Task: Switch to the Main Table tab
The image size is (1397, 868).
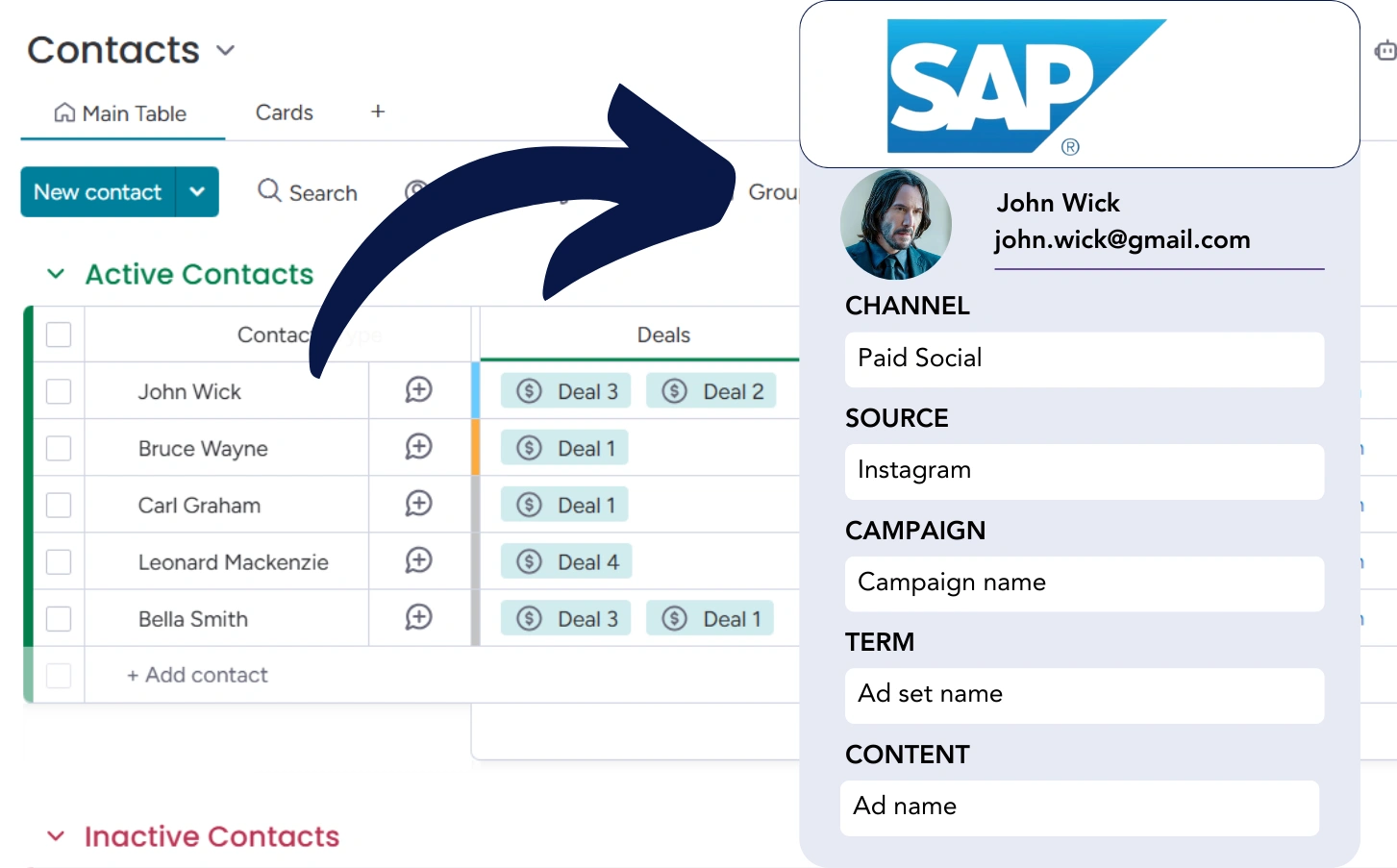Action: coord(122,113)
